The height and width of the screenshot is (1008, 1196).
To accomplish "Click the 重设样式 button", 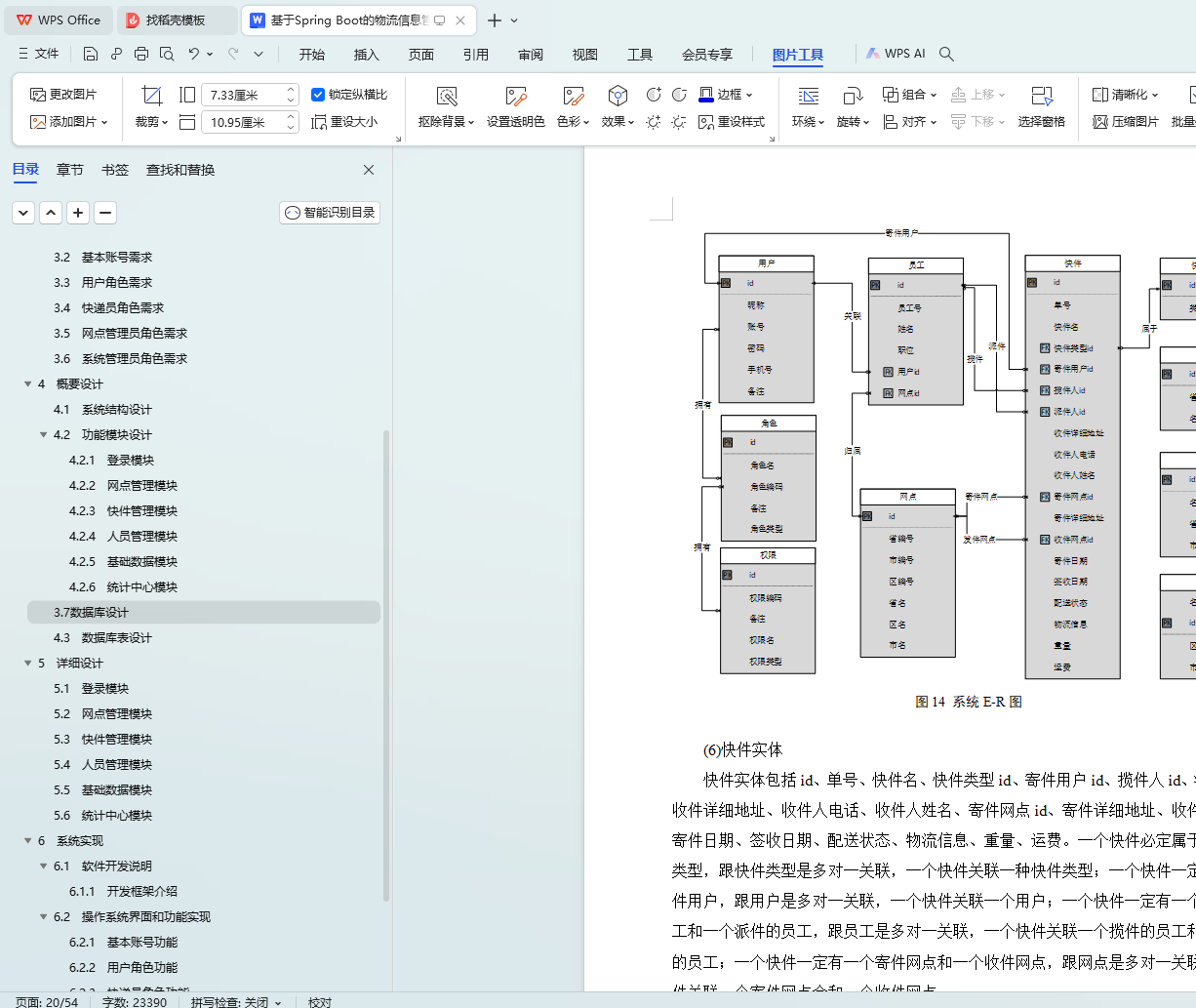I will pos(732,122).
